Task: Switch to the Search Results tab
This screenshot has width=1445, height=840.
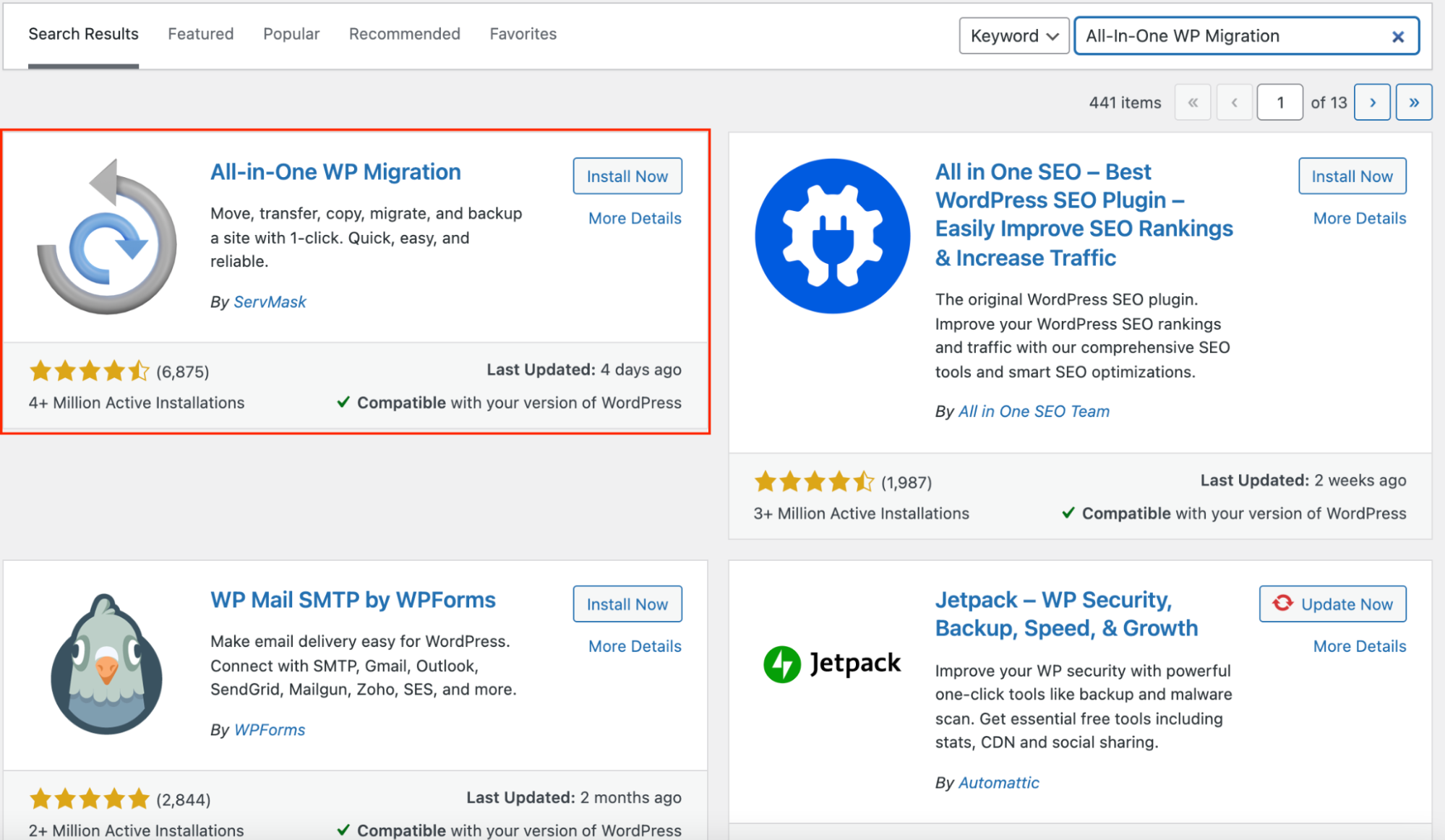Action: click(x=83, y=34)
